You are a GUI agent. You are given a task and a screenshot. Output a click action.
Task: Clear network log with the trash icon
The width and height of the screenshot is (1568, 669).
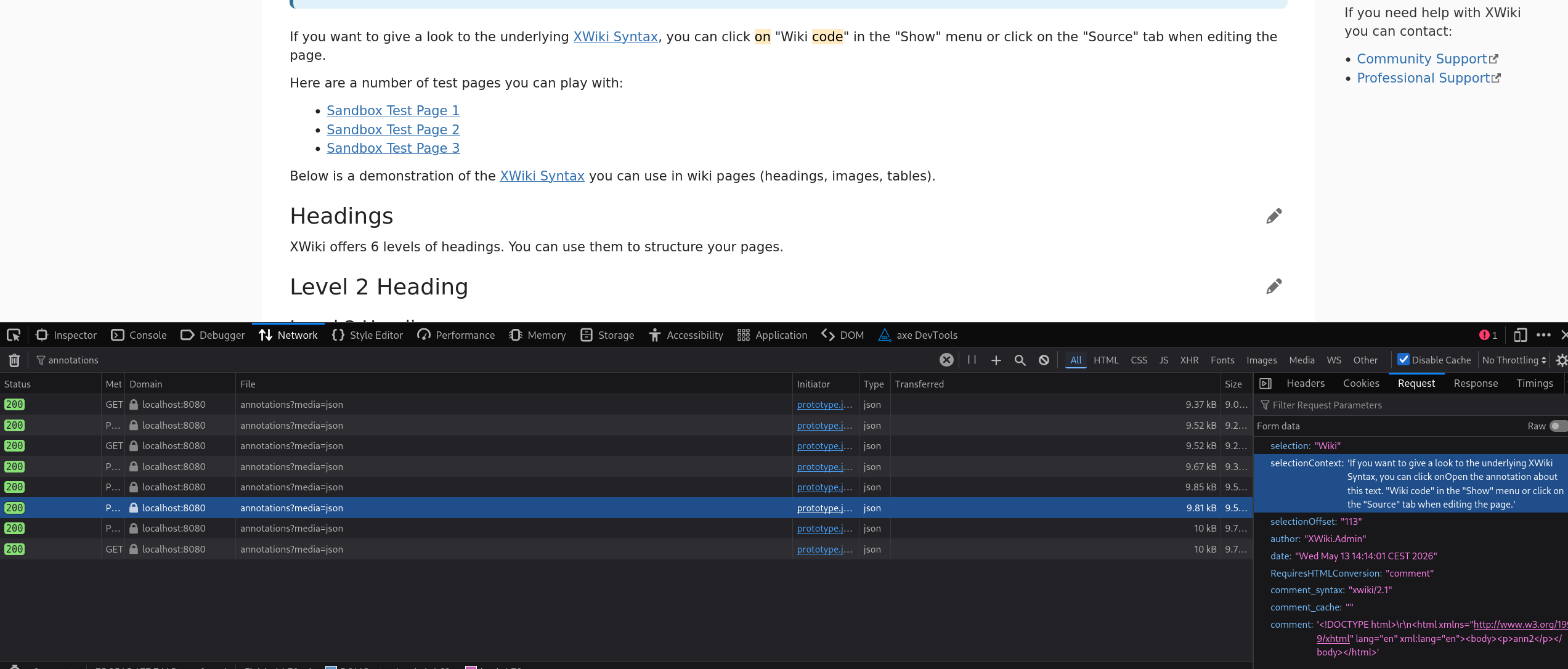click(x=14, y=360)
